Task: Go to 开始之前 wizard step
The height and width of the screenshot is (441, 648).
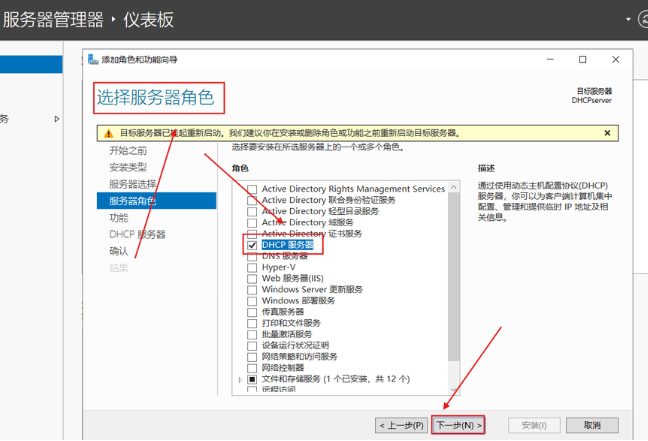Action: [x=128, y=150]
